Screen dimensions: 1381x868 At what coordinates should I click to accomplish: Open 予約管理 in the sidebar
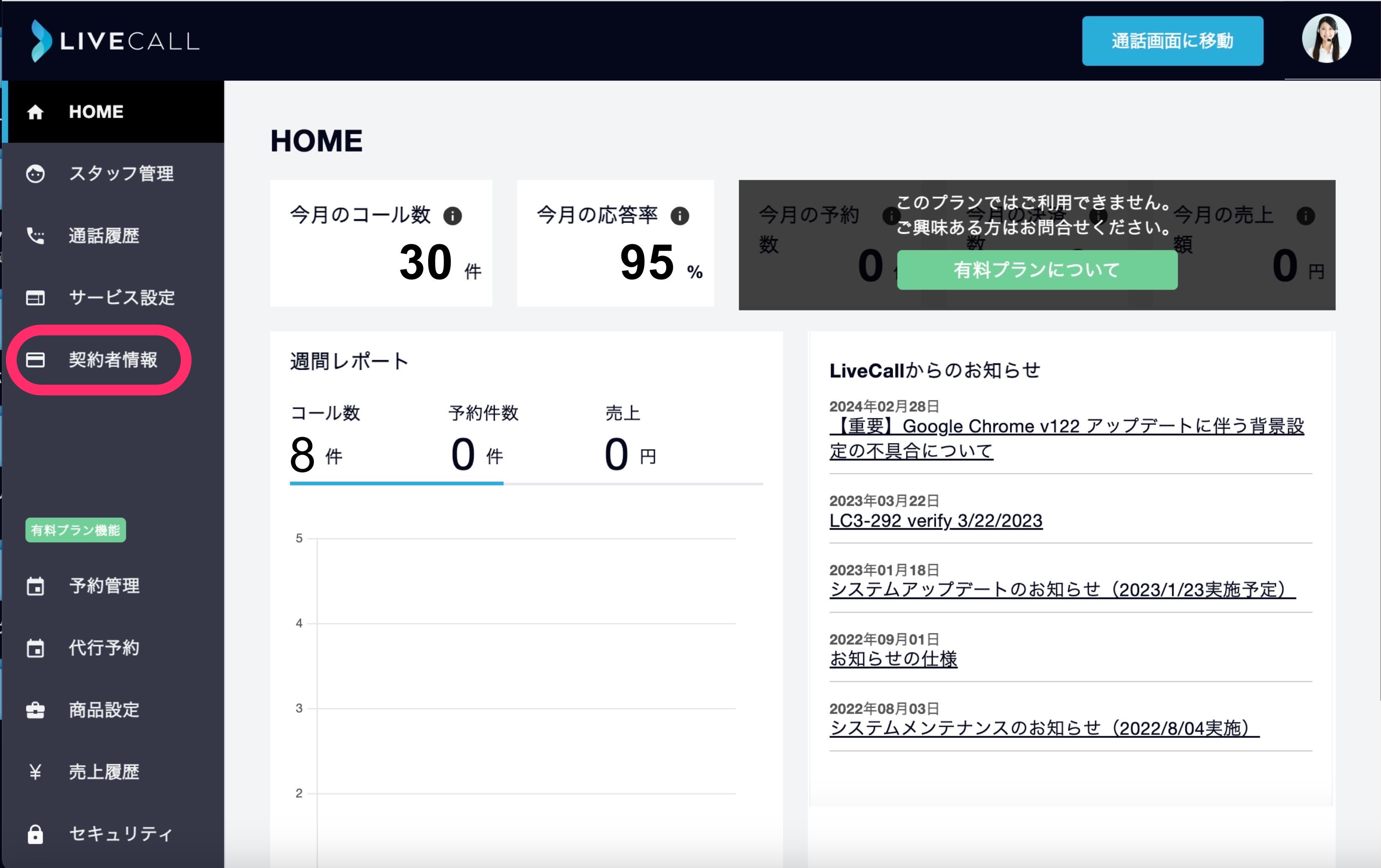113,586
